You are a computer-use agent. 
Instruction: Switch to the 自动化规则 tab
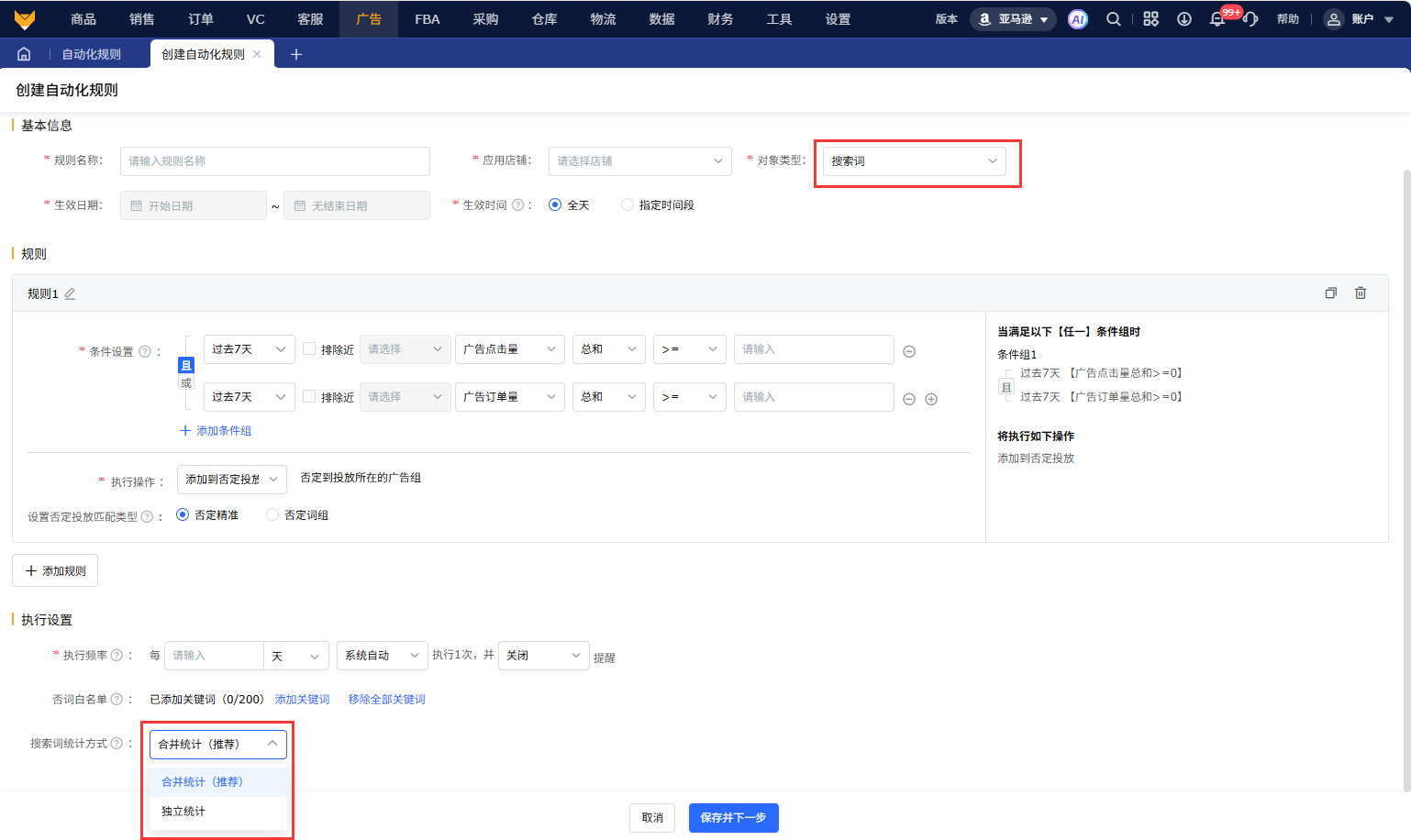pos(91,54)
